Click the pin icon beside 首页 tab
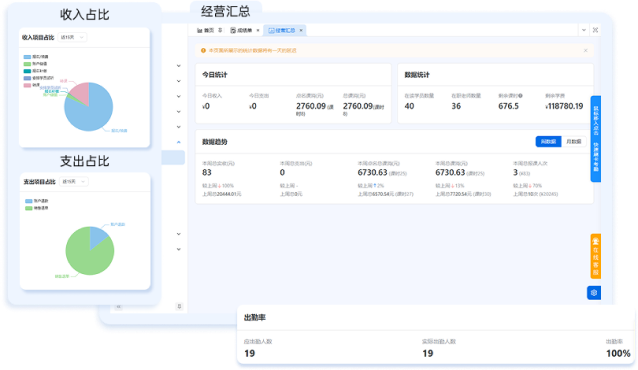638x370 pixels. coord(220,31)
